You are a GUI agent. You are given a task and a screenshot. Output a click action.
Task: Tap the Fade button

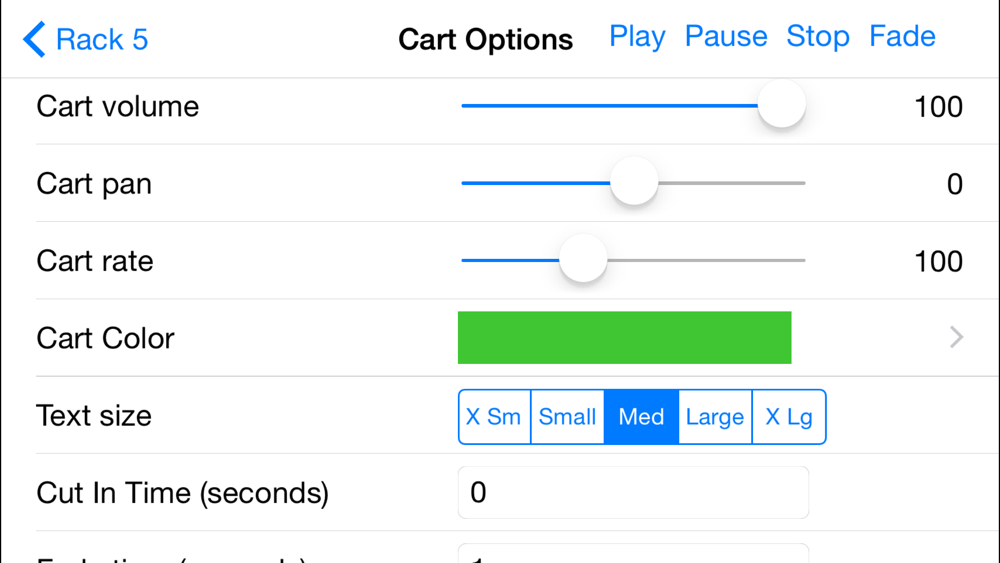[902, 37]
